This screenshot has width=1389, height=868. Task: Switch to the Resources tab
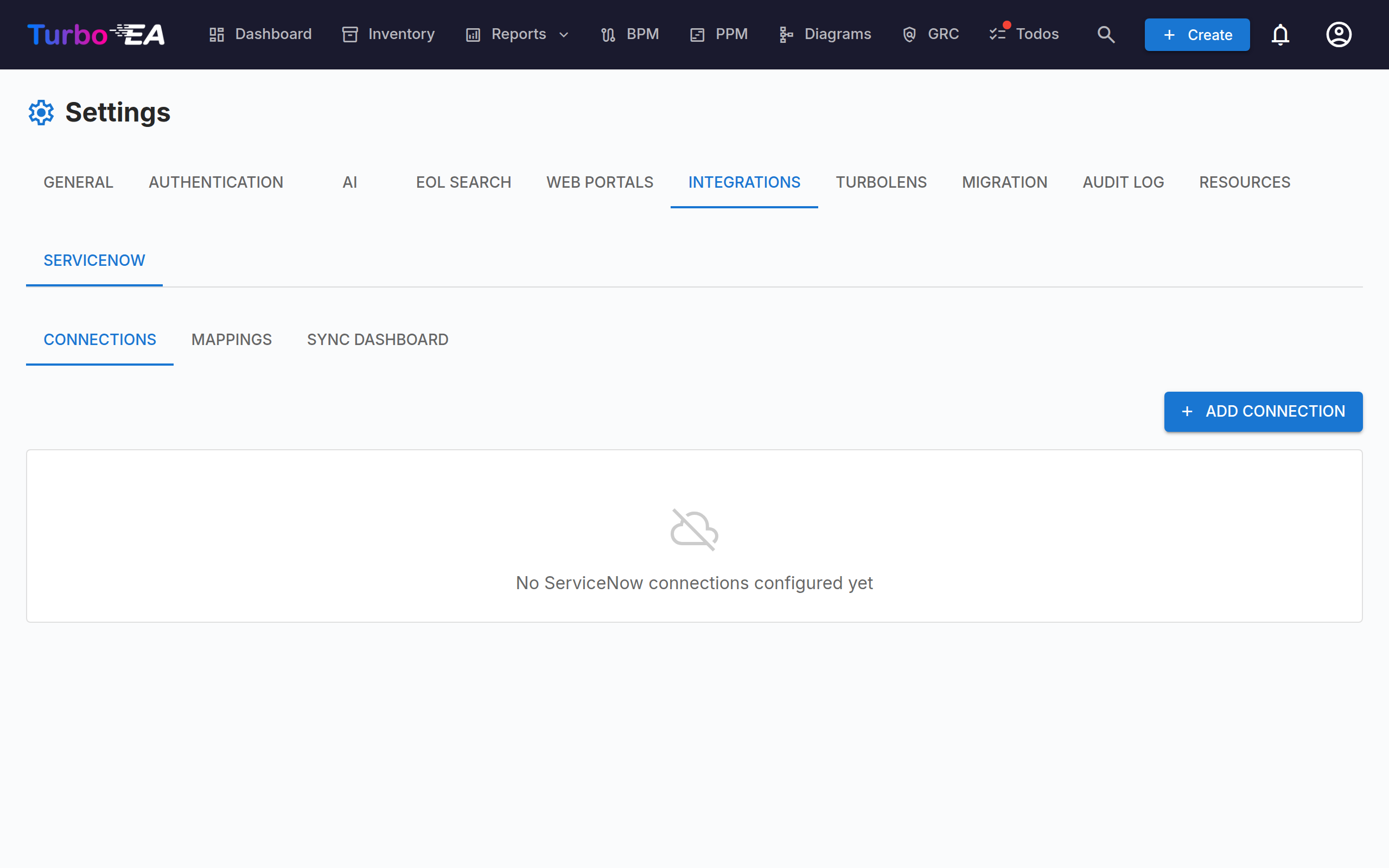pyautogui.click(x=1244, y=182)
